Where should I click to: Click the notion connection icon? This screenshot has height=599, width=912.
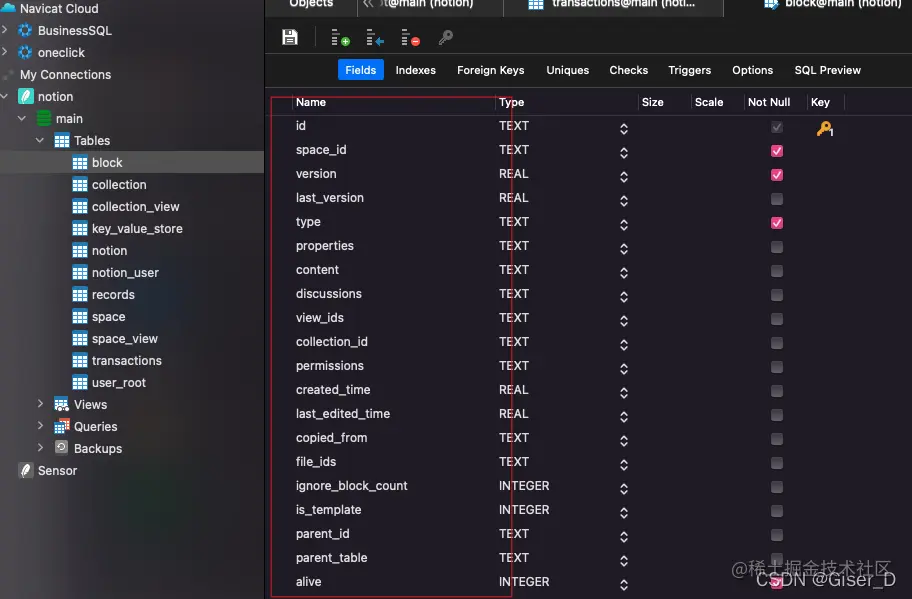coord(26,96)
